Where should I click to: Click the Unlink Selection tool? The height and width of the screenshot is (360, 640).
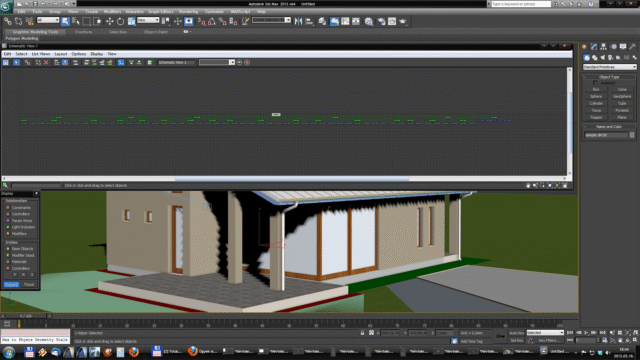(18, 21)
